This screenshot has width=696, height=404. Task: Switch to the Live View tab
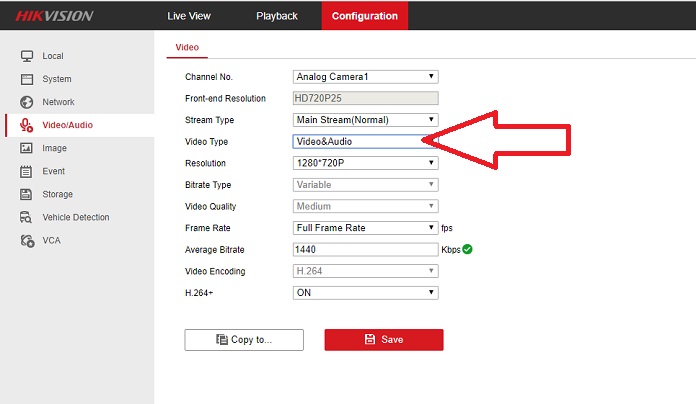(188, 16)
